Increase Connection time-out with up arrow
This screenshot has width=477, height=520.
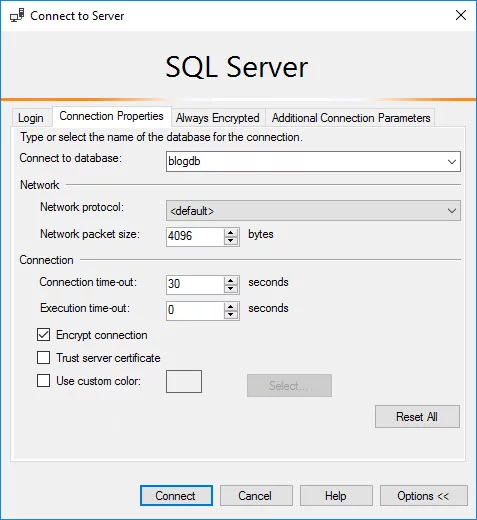click(x=231, y=280)
